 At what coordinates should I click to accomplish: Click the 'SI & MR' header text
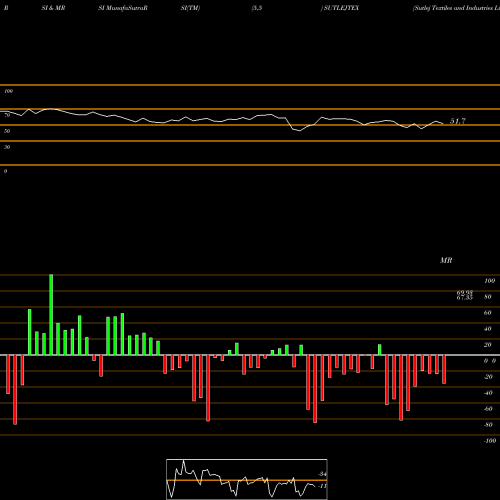coord(53,8)
